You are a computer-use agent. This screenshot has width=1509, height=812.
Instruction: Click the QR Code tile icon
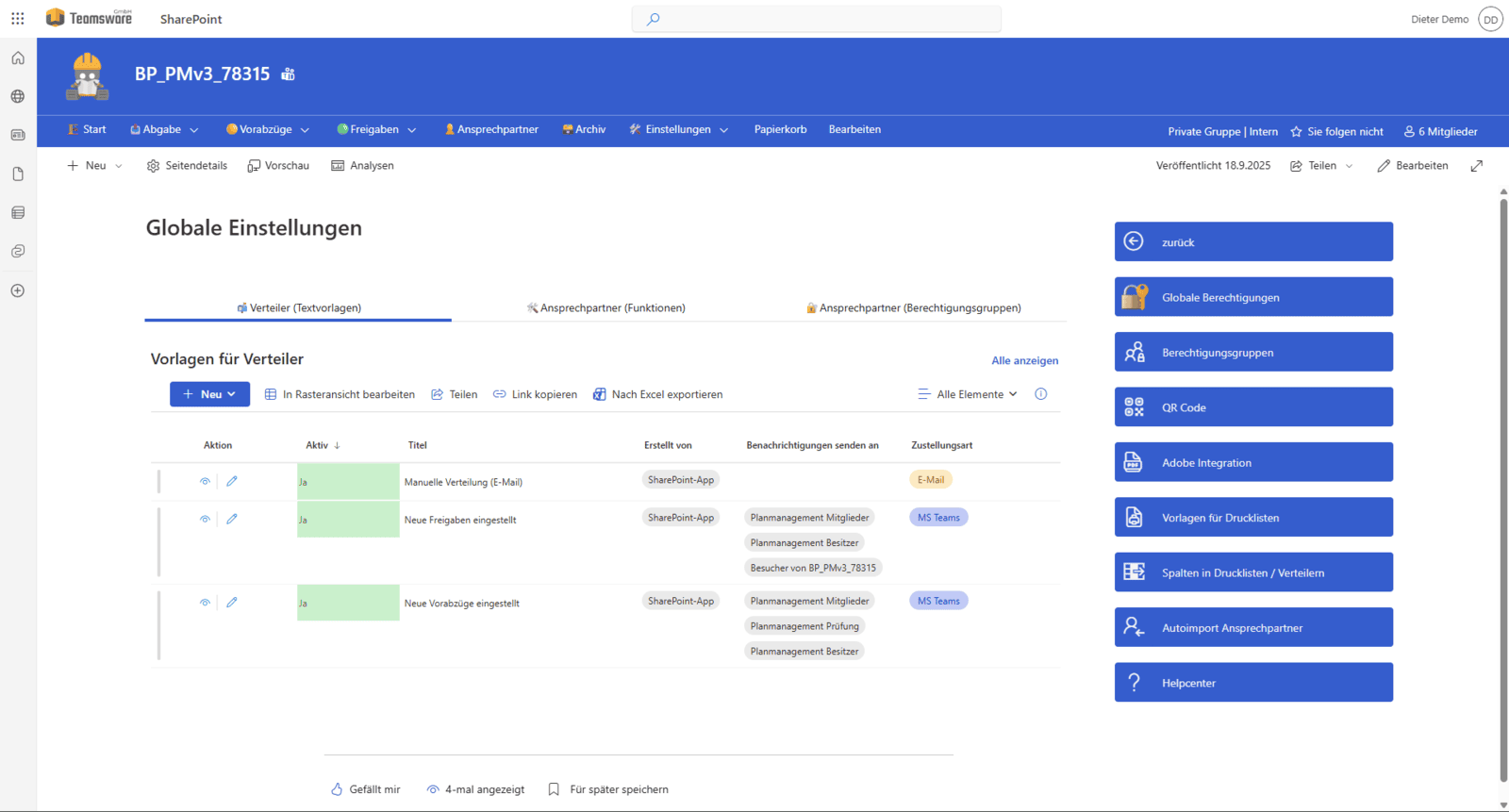point(1134,407)
